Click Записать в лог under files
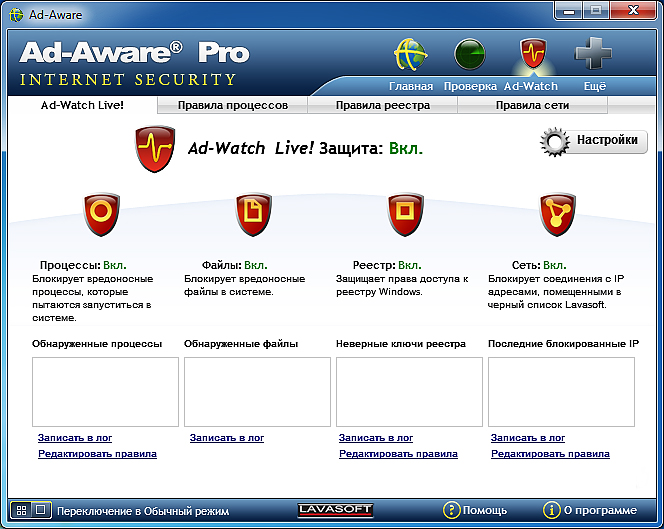Viewport: 664px width, 529px height. click(x=227, y=438)
